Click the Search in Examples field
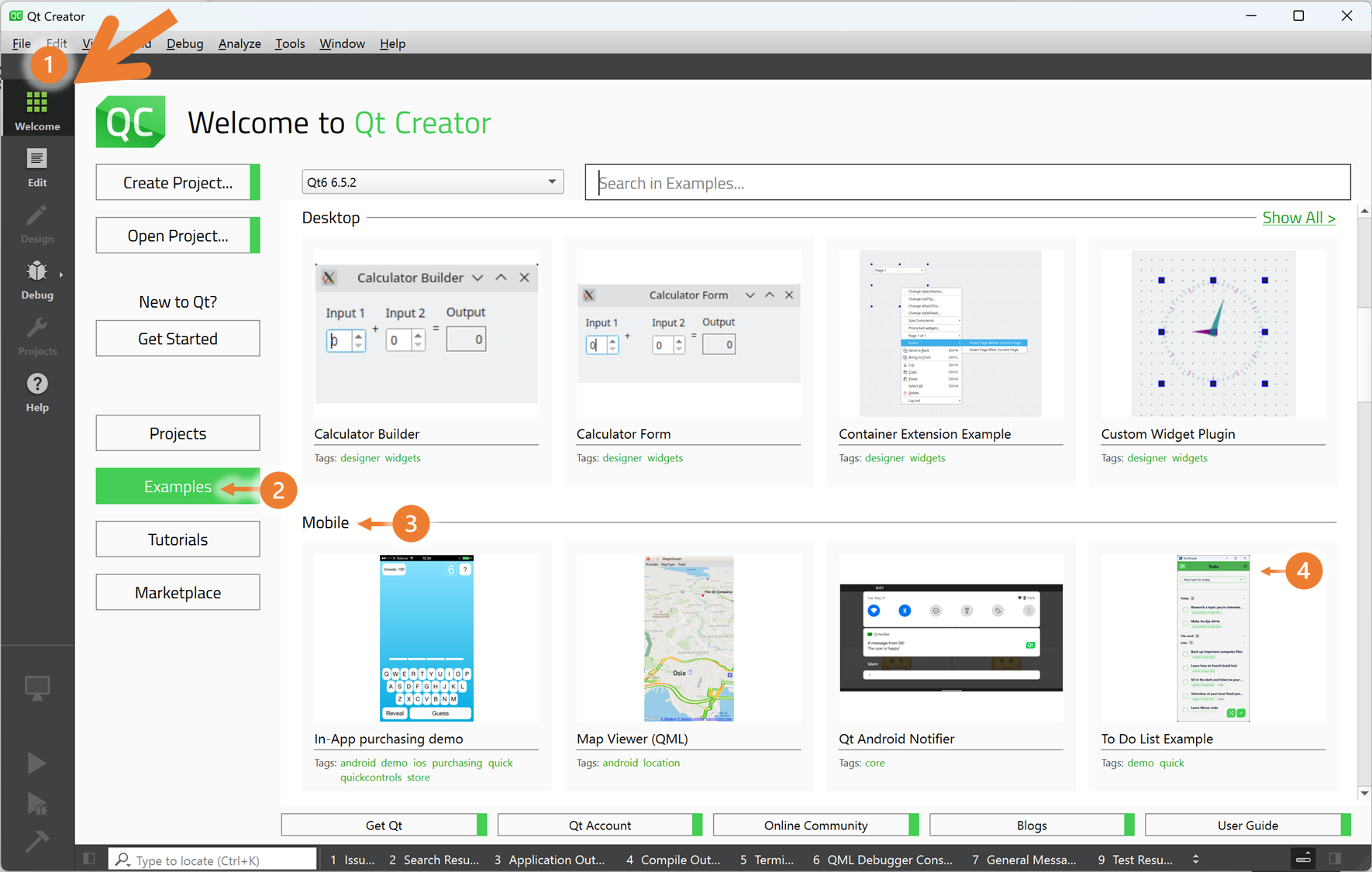This screenshot has height=872, width=1372. click(967, 183)
